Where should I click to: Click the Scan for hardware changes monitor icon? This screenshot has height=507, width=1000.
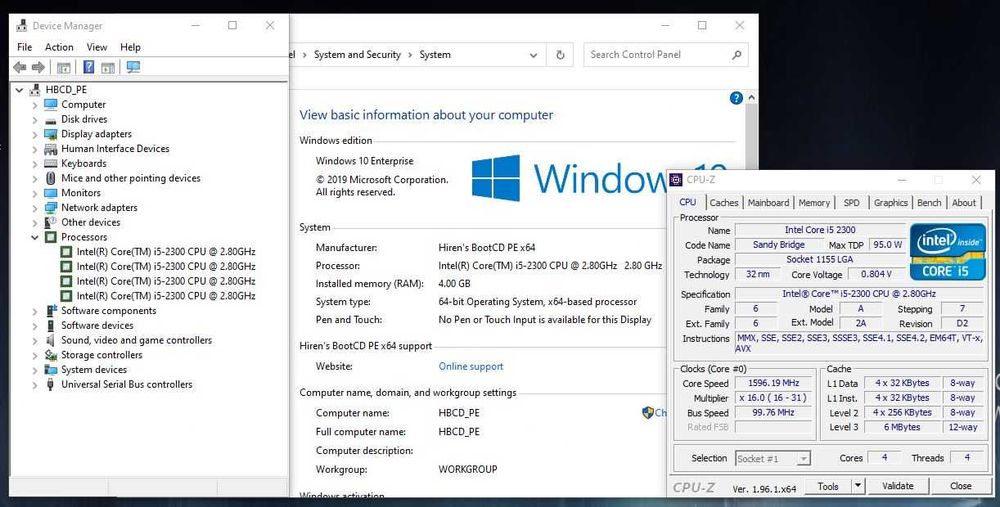point(133,67)
